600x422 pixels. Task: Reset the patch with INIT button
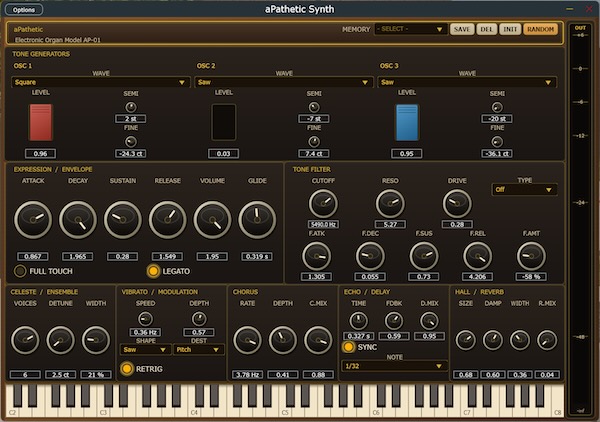pyautogui.click(x=510, y=29)
